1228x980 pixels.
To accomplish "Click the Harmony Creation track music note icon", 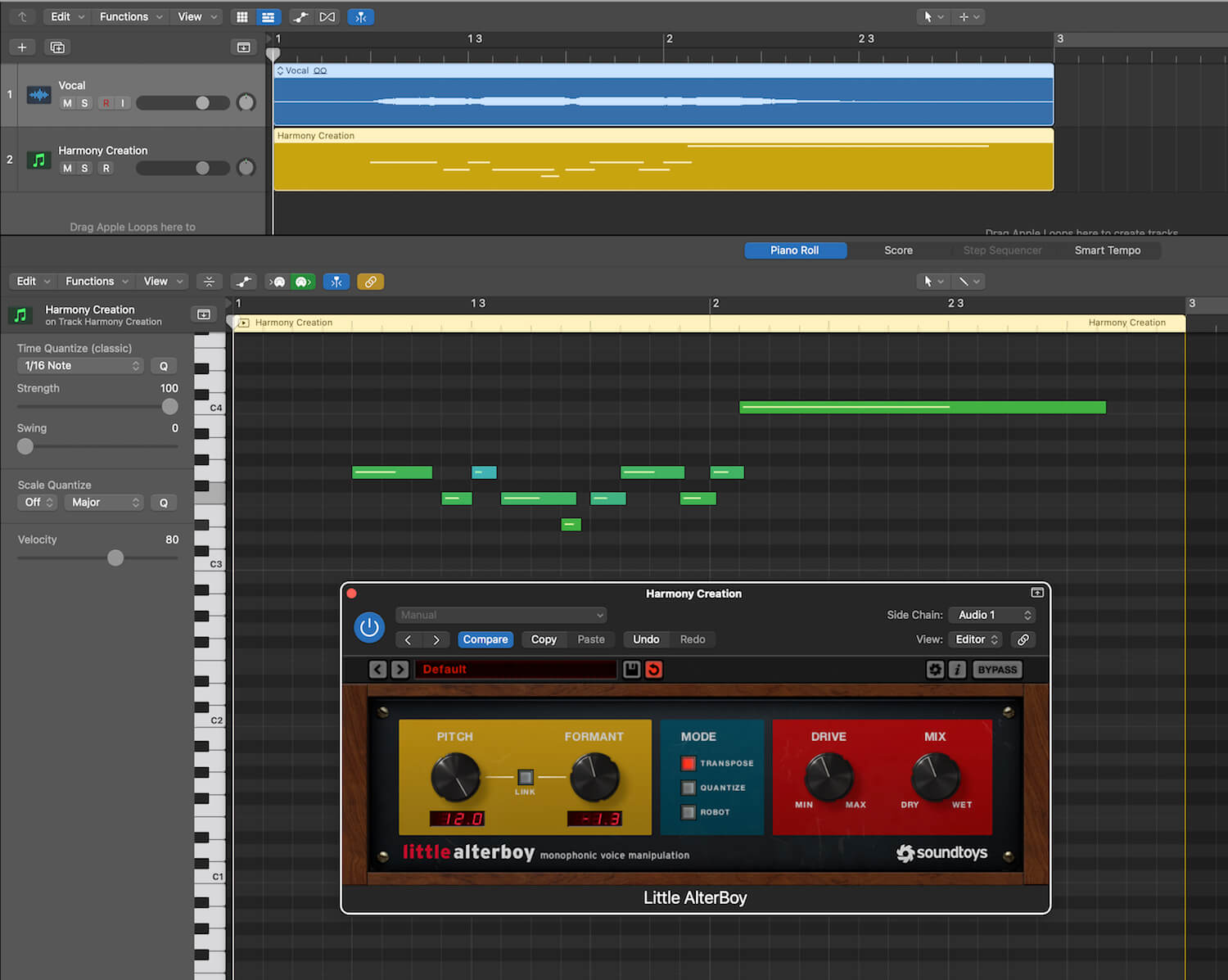I will pyautogui.click(x=38, y=160).
